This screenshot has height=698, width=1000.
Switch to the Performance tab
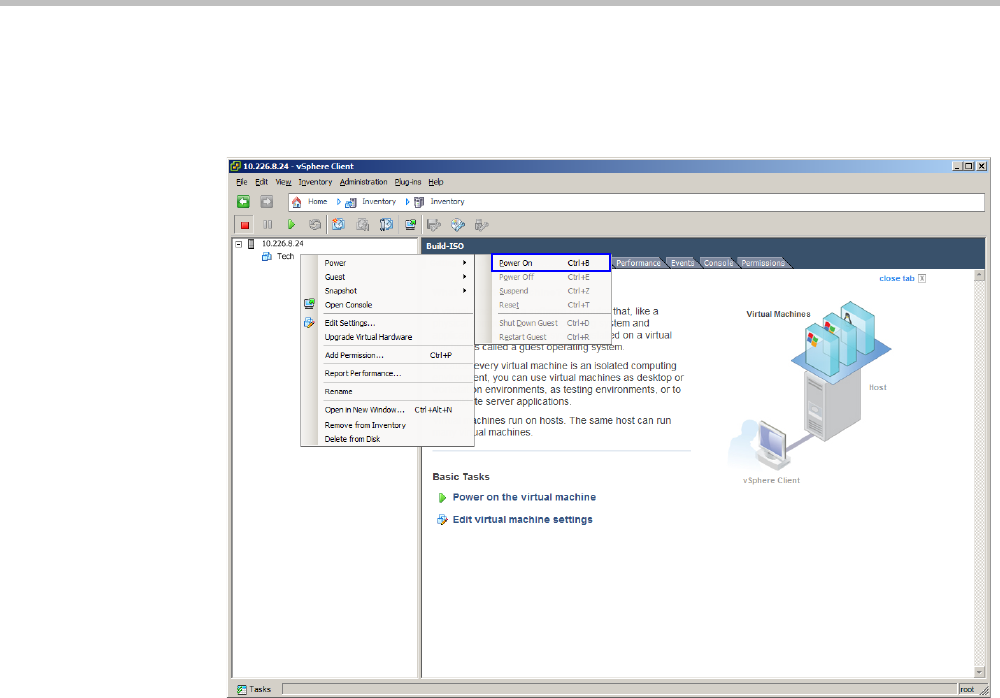click(x=637, y=263)
